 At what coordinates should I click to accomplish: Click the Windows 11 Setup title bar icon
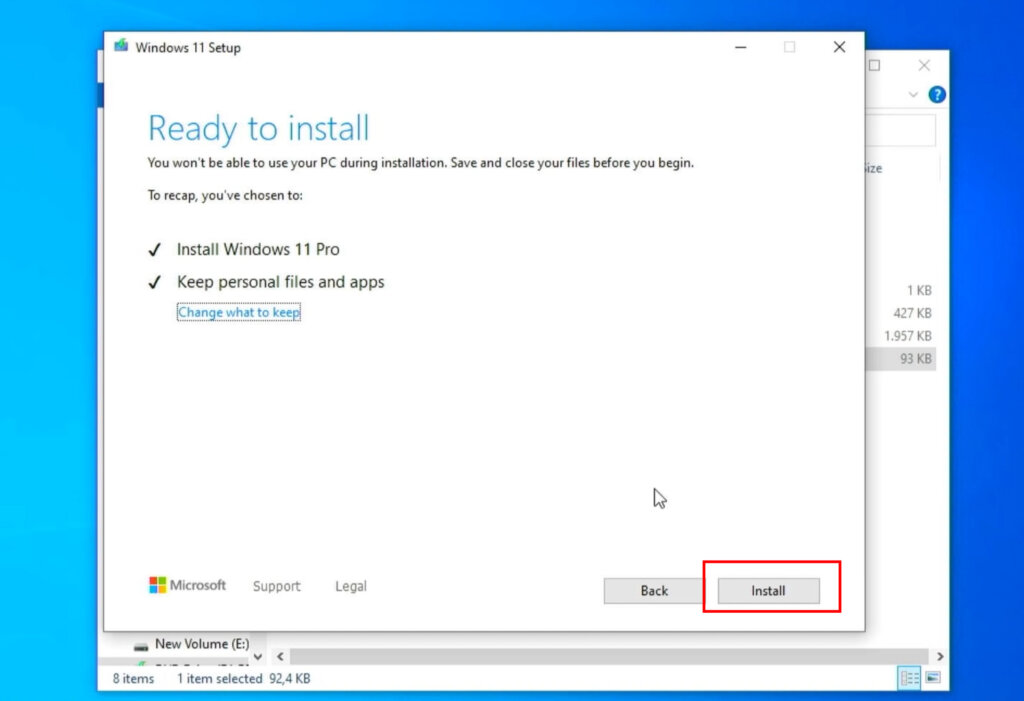(x=121, y=46)
